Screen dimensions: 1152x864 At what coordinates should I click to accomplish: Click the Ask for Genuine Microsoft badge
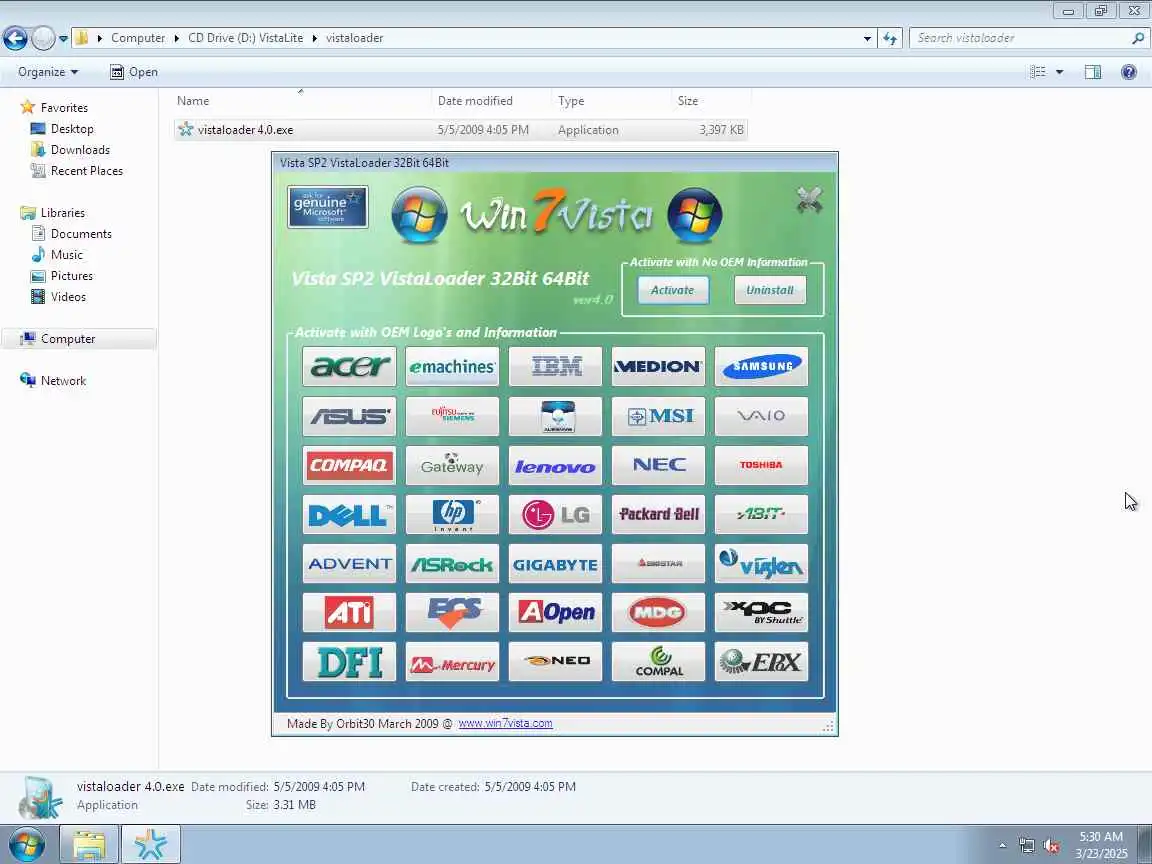(x=328, y=207)
